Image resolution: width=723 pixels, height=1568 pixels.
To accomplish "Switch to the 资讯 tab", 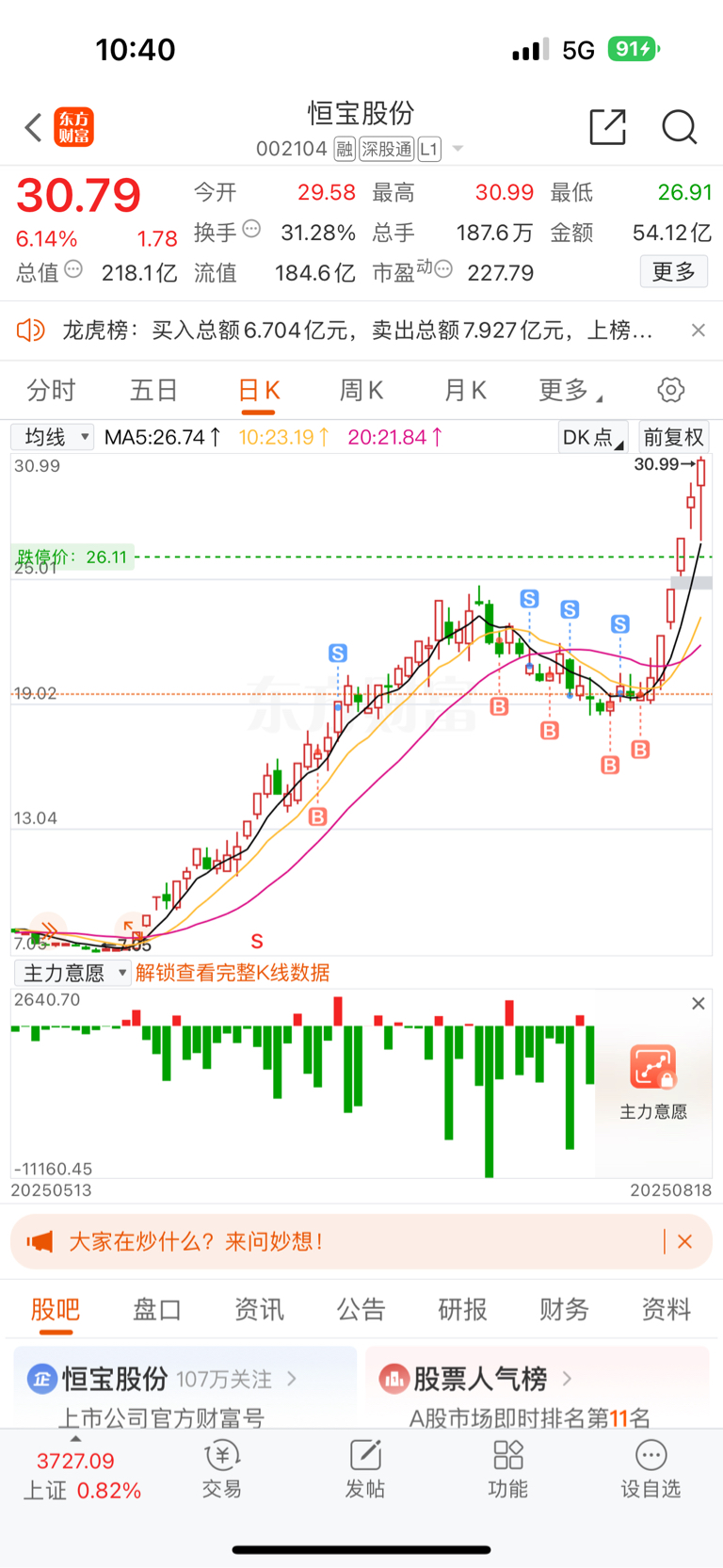I will [259, 1309].
